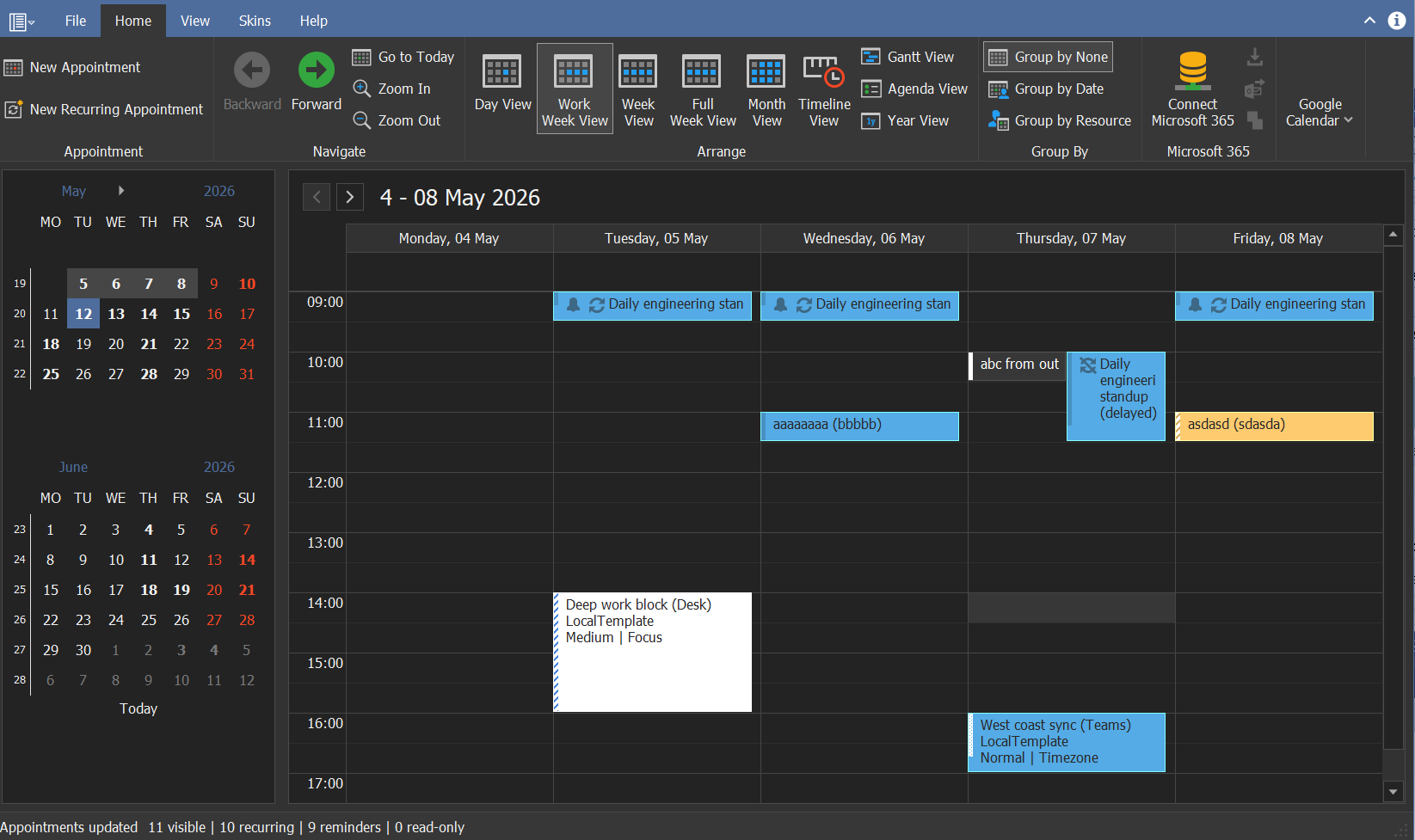Select the aaaaaaaa (bbbbb) appointment
Viewport: 1415px width, 840px height.
pyautogui.click(x=859, y=426)
